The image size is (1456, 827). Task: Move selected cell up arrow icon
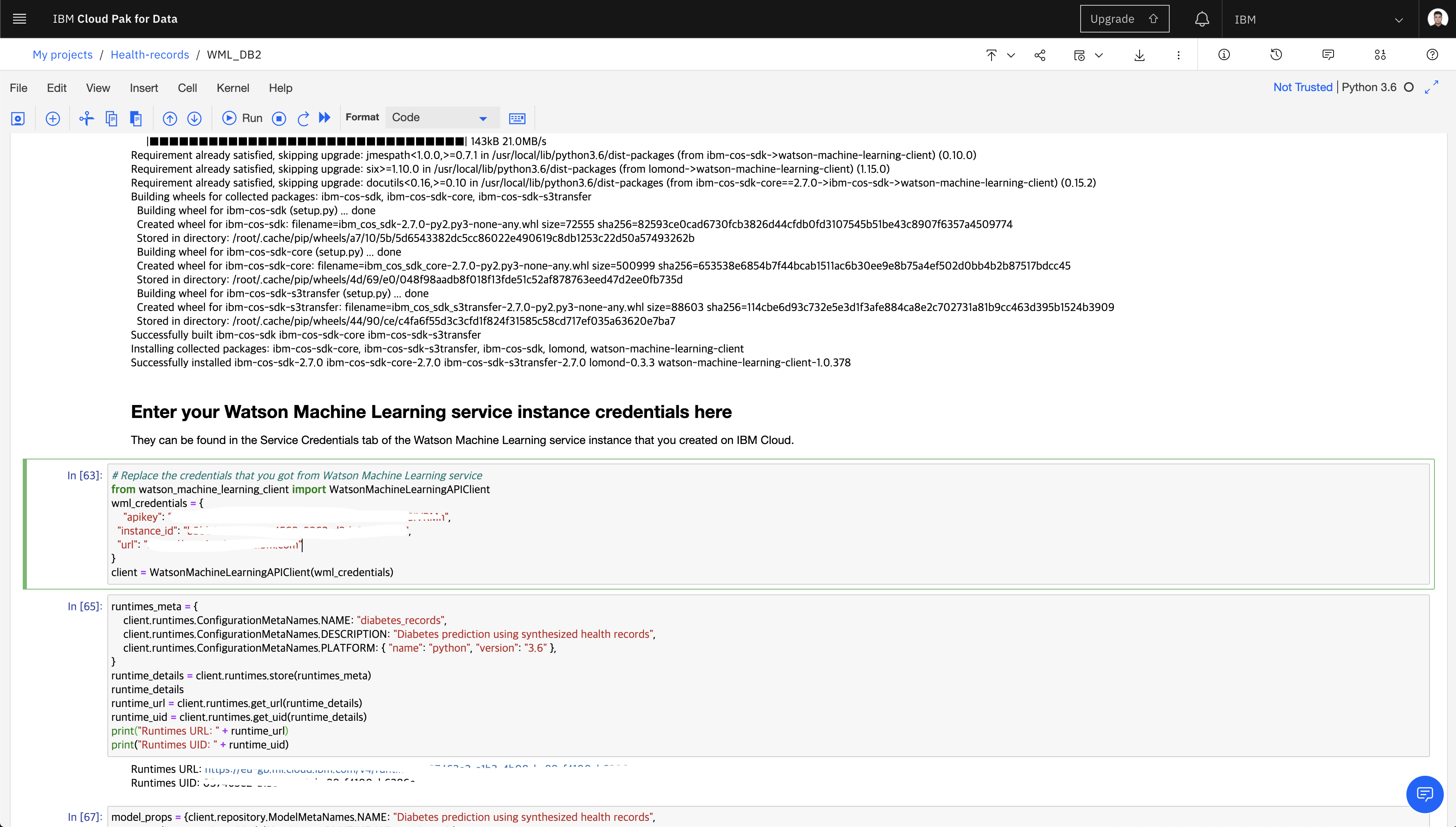(170, 118)
